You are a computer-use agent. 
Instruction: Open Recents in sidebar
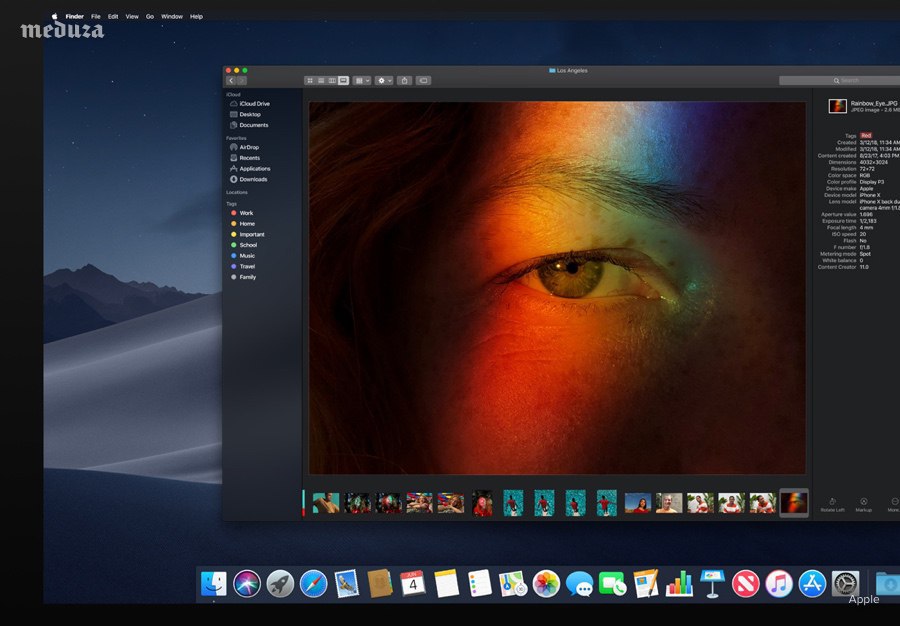click(245, 158)
